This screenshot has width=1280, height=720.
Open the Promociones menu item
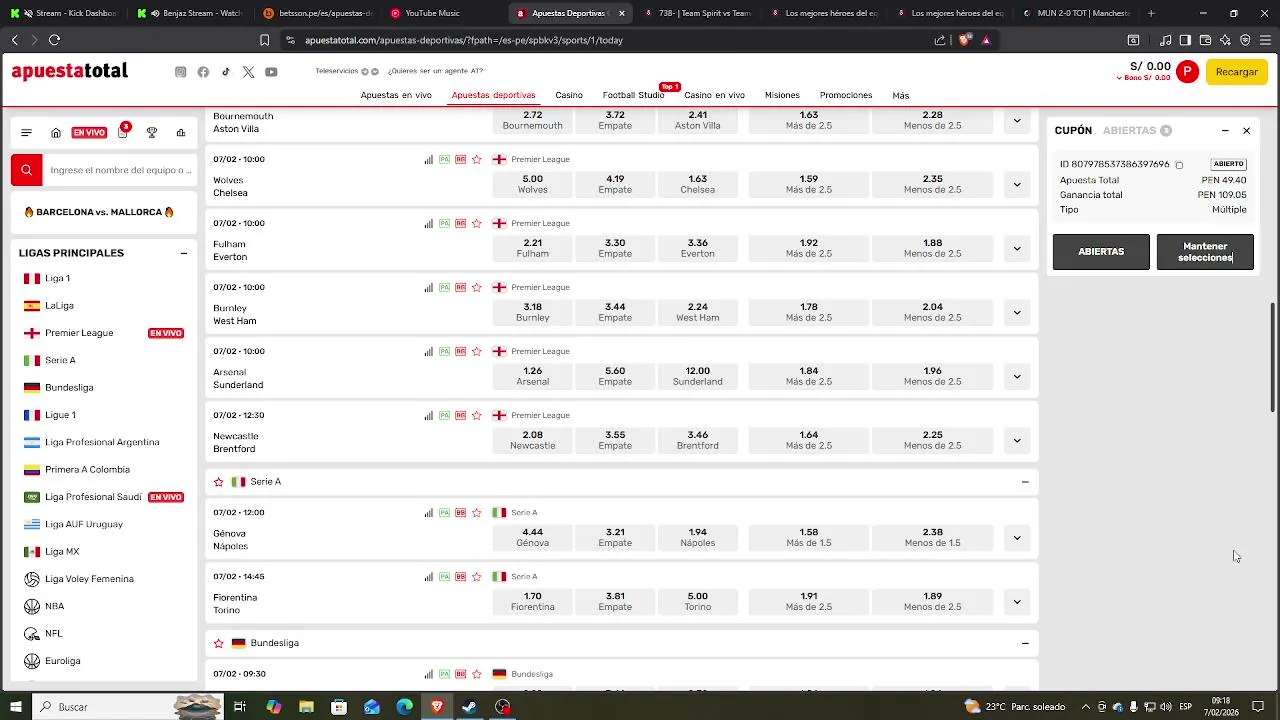click(x=846, y=95)
